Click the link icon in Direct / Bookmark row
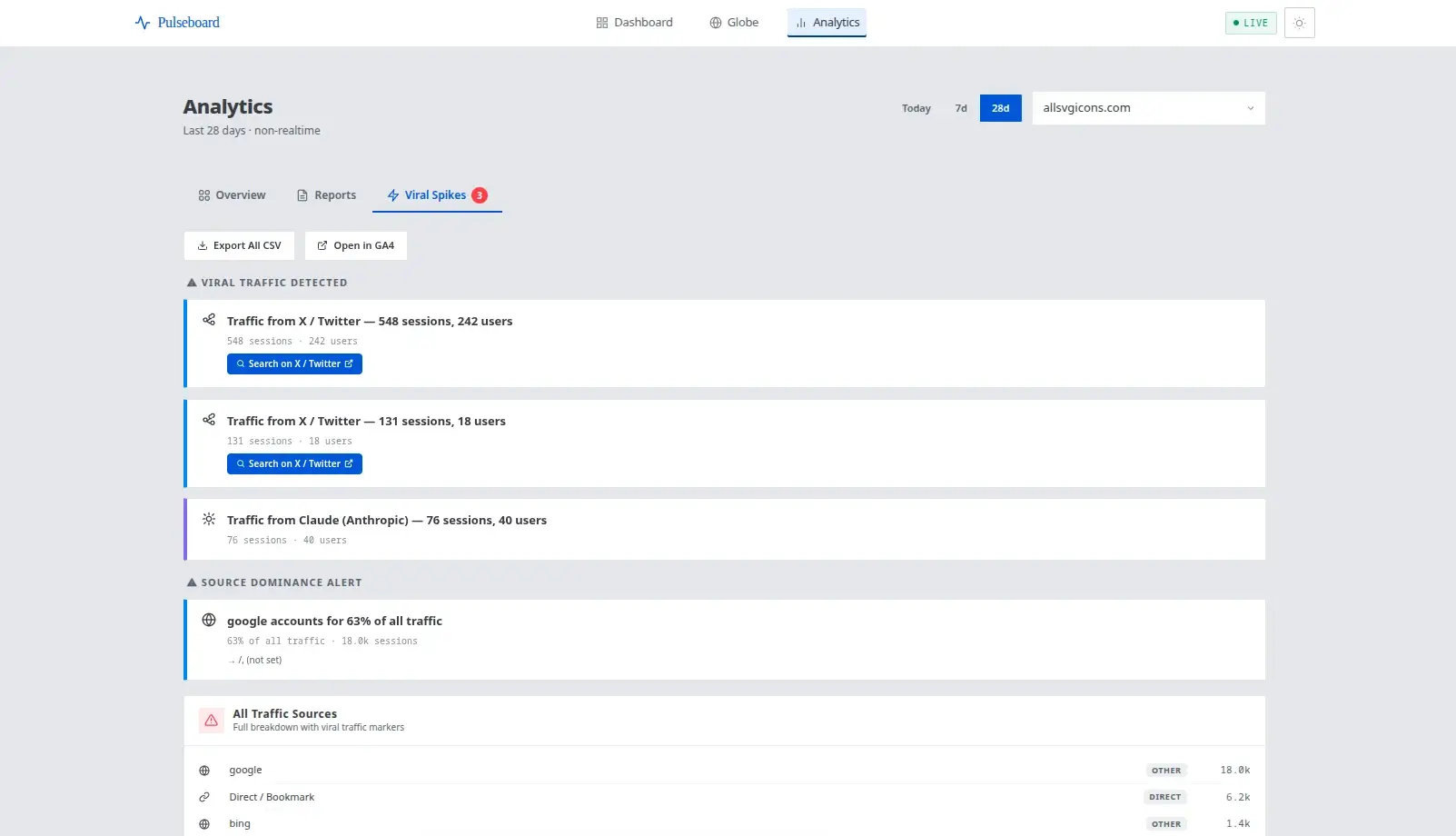 point(204,797)
